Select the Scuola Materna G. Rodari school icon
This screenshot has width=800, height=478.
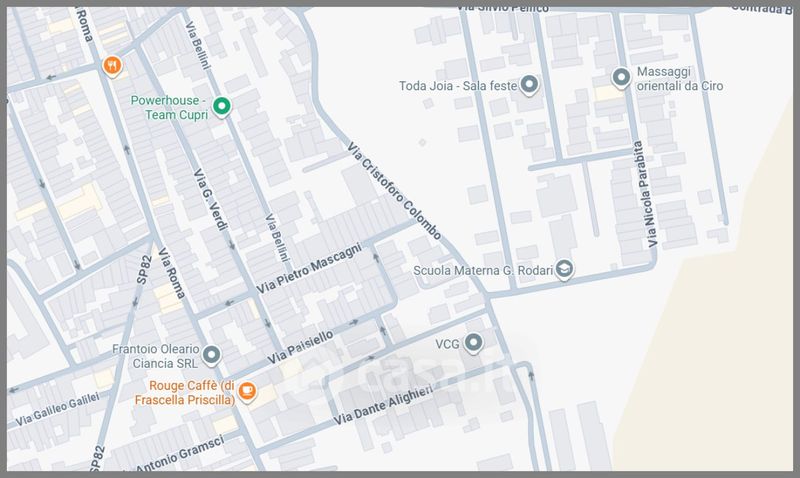point(564,270)
